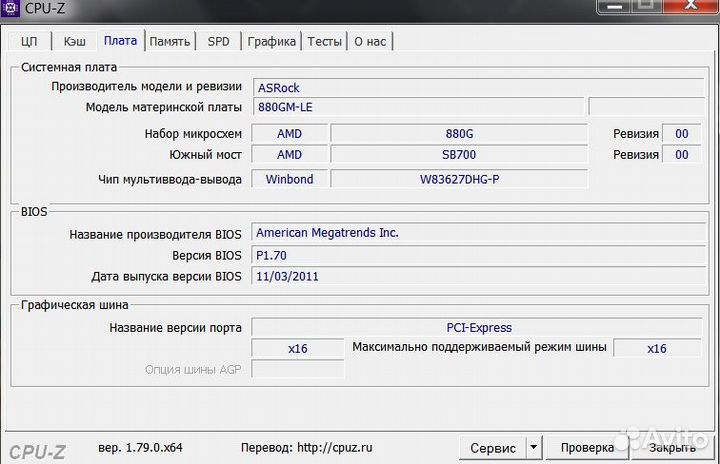
Task: Open the Тесты tab
Action: pos(324,41)
